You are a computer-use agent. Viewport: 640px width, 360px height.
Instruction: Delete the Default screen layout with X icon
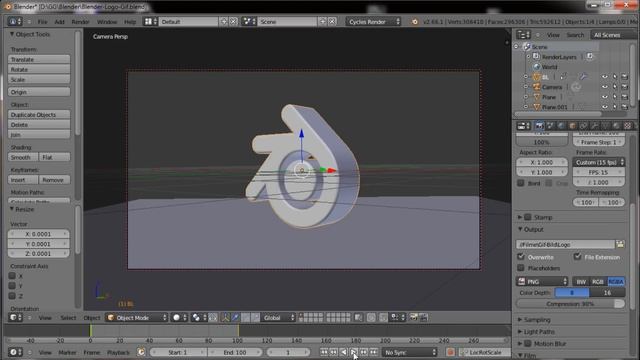point(233,22)
